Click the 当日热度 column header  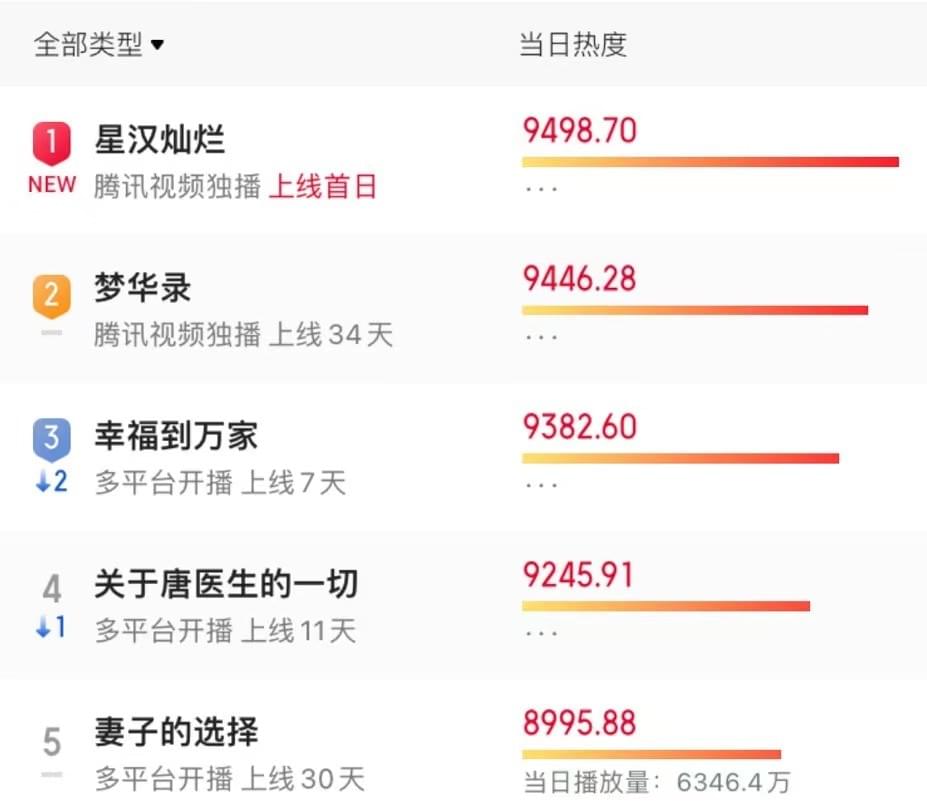(573, 45)
